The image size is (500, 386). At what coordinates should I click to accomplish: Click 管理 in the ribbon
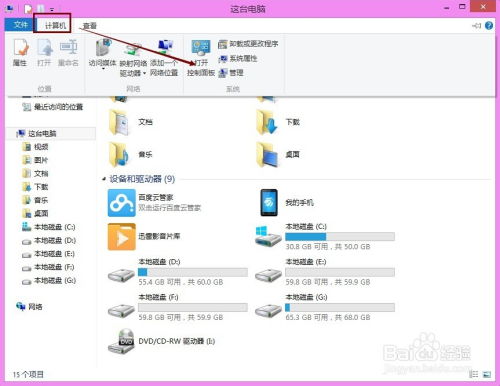pyautogui.click(x=231, y=73)
